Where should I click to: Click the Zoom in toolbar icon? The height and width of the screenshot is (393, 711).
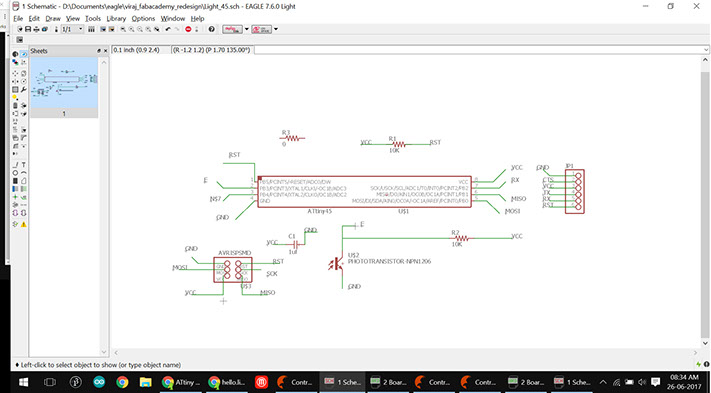pyautogui.click(x=131, y=29)
